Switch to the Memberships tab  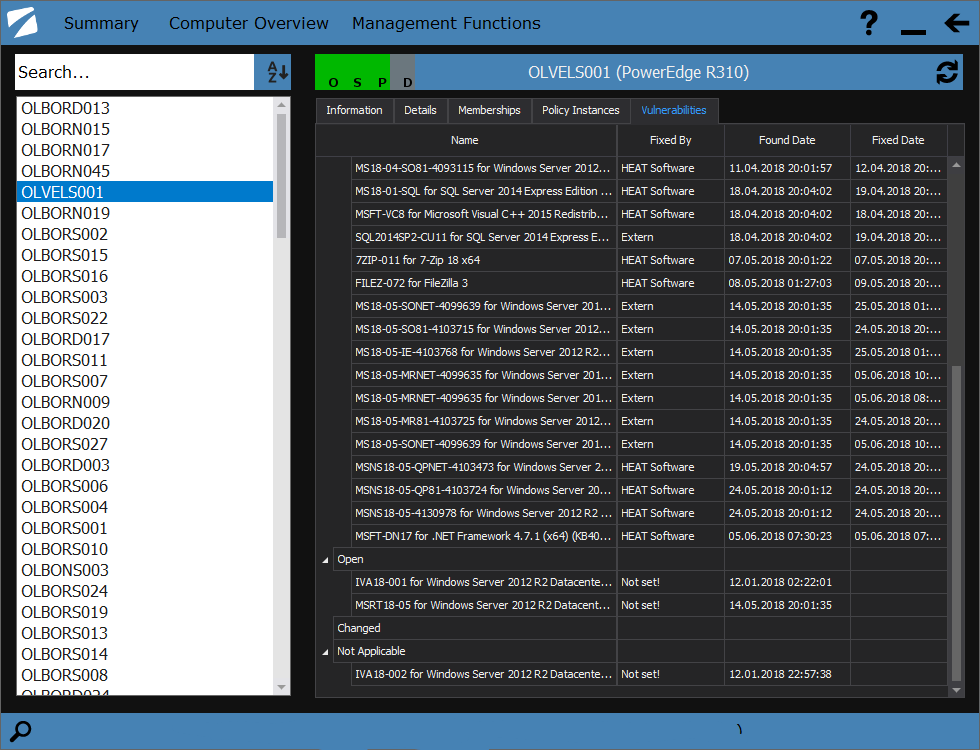point(489,111)
